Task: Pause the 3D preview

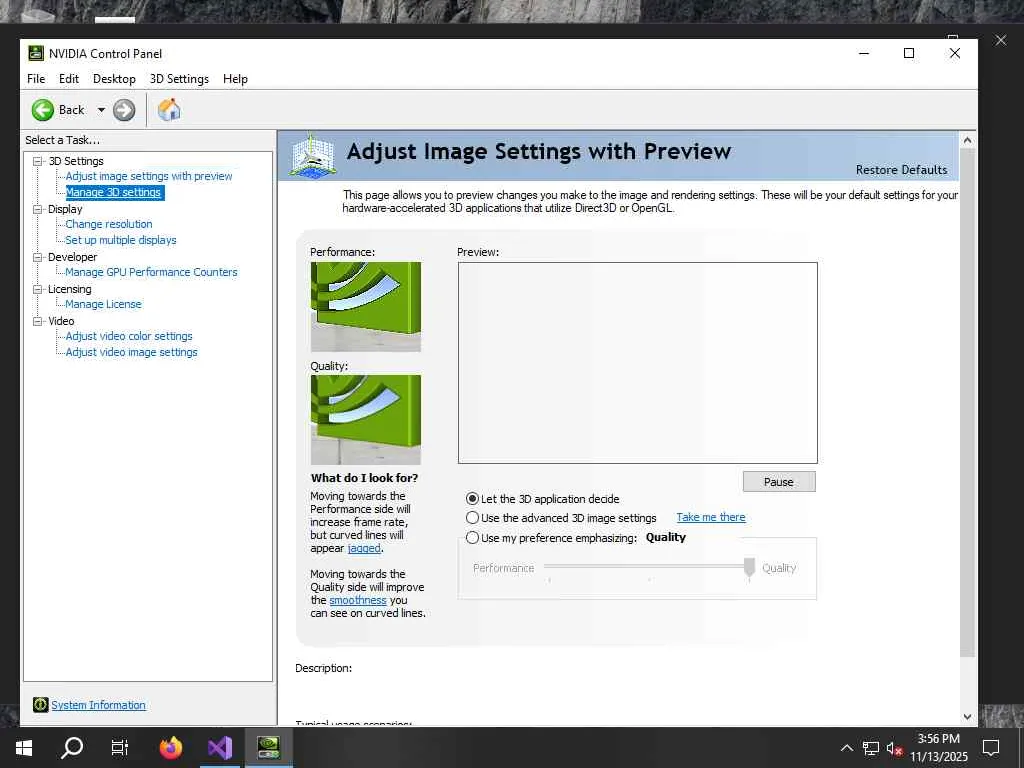Action: (779, 482)
